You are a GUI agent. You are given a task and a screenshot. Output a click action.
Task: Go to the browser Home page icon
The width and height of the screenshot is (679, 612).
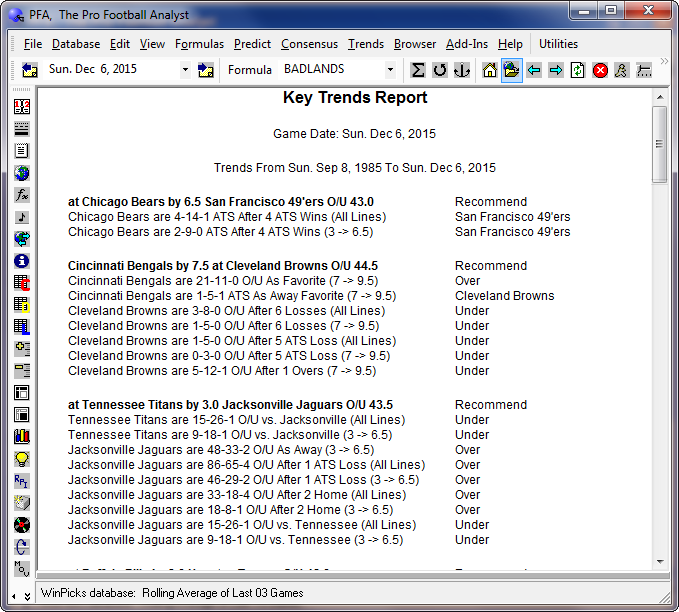490,70
